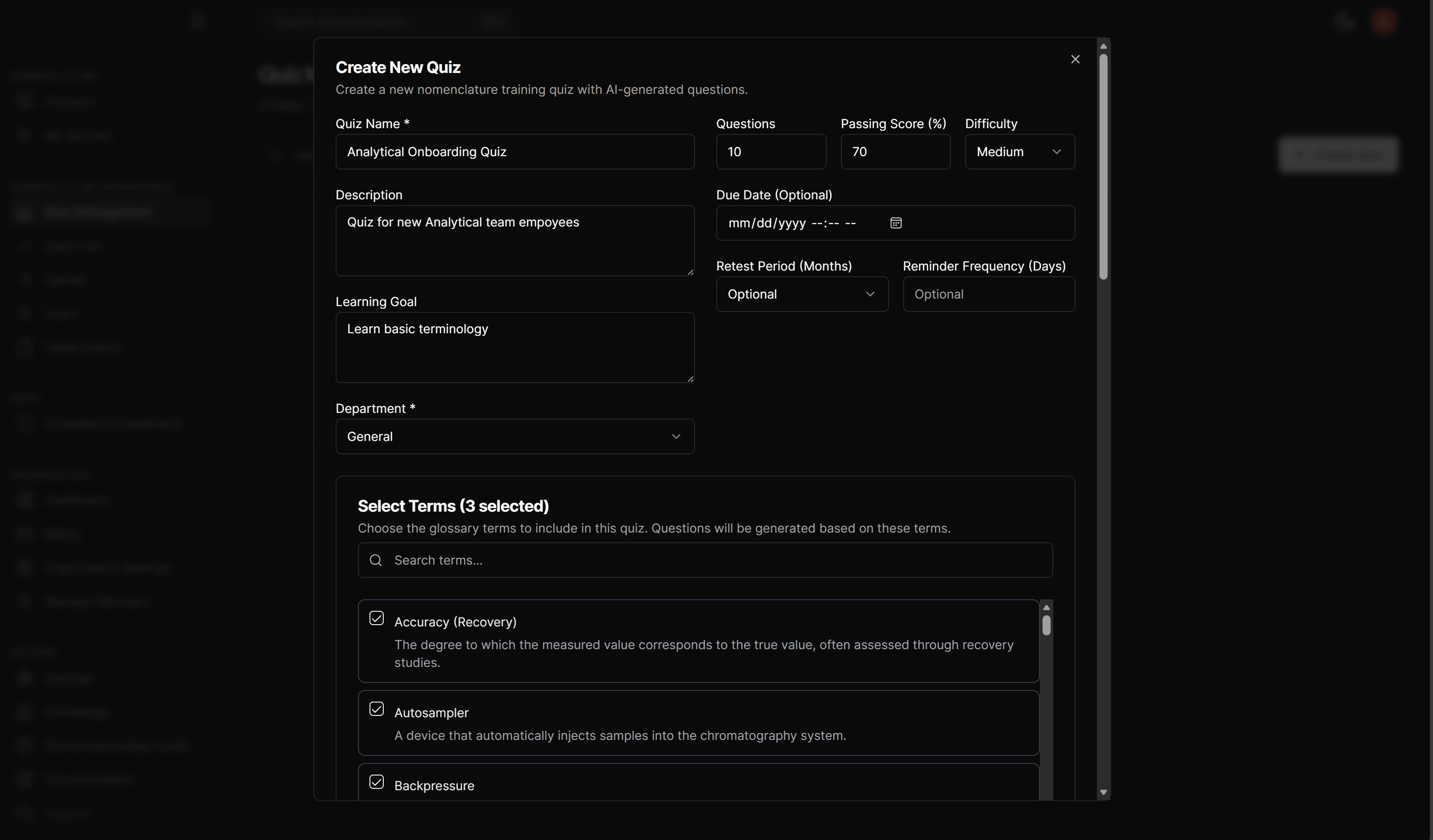Click the scroll-up arrow on the dialog scrollbar
Screen dimensions: 1433x840
[x=1103, y=45]
